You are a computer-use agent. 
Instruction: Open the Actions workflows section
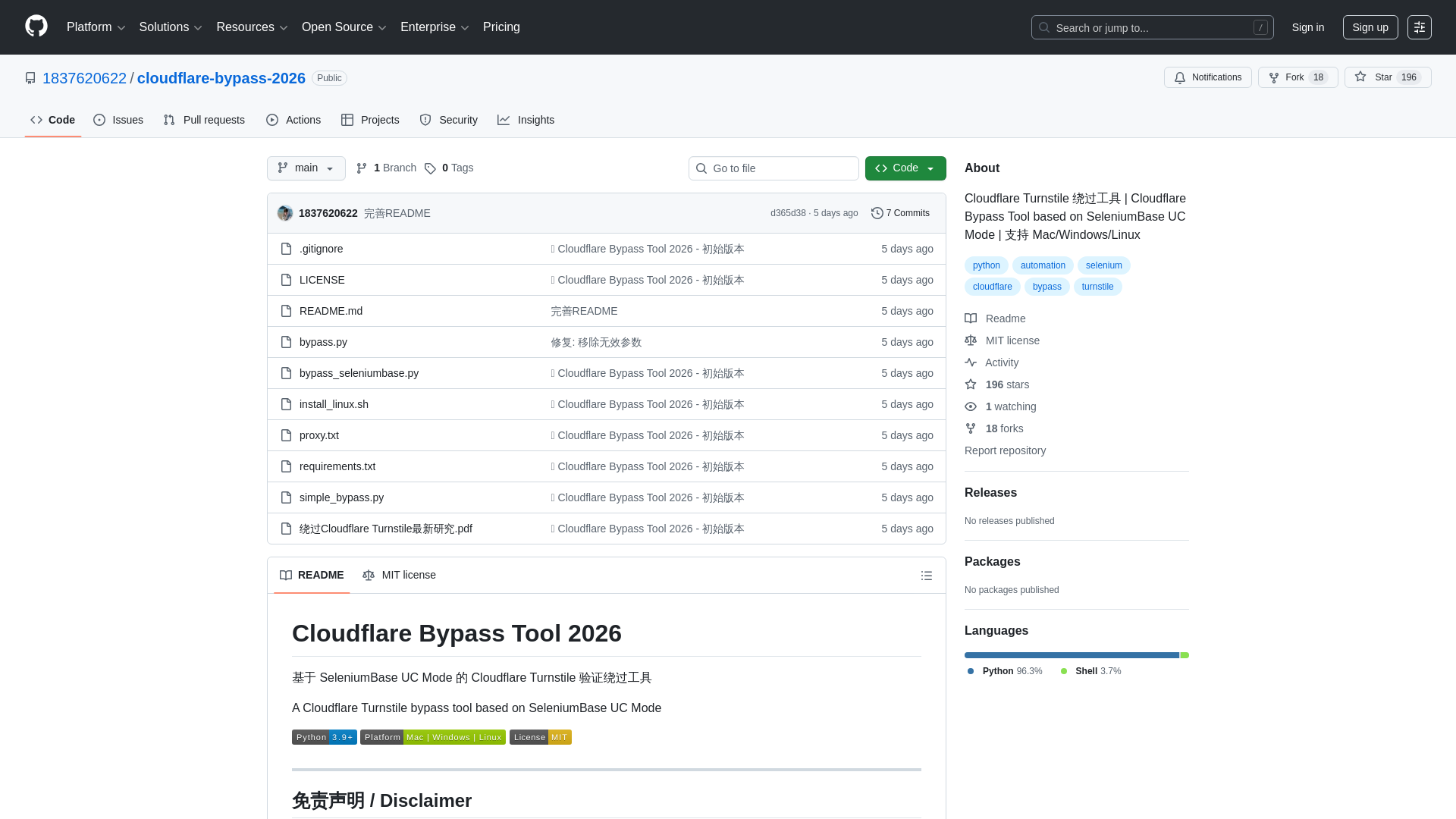pyautogui.click(x=293, y=120)
